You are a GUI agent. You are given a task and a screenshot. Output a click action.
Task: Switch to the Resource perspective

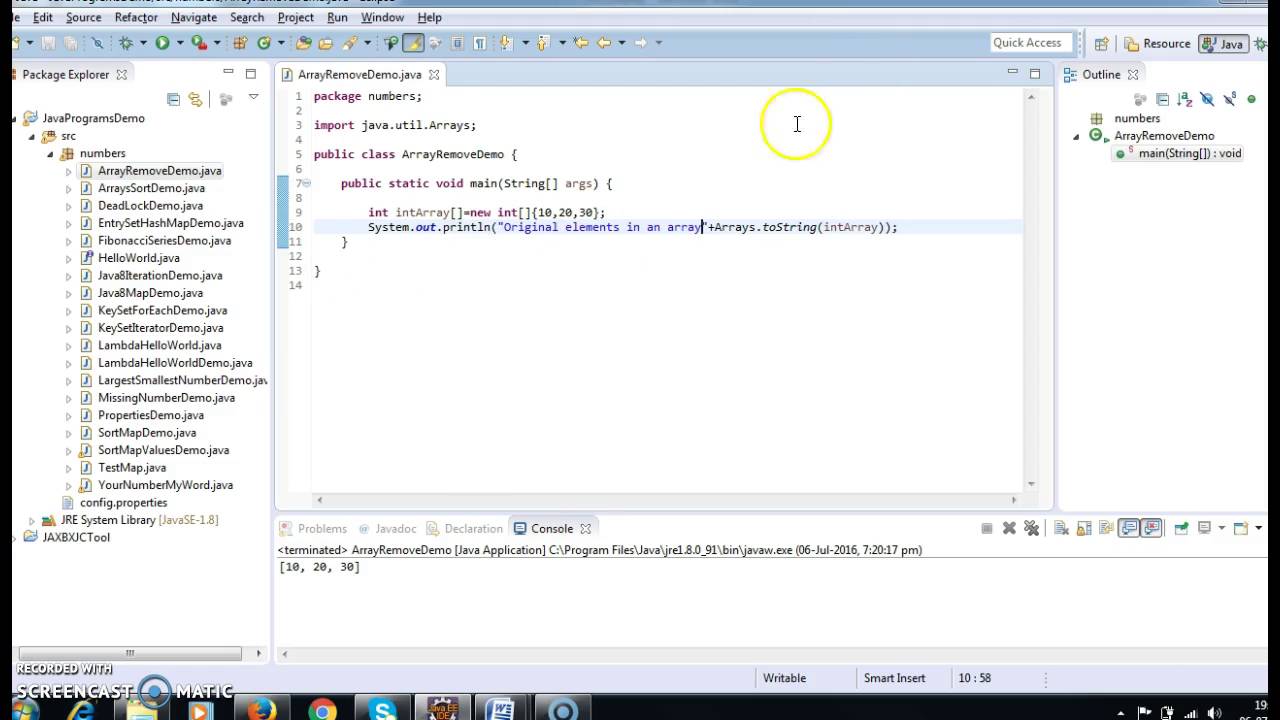tap(1157, 43)
